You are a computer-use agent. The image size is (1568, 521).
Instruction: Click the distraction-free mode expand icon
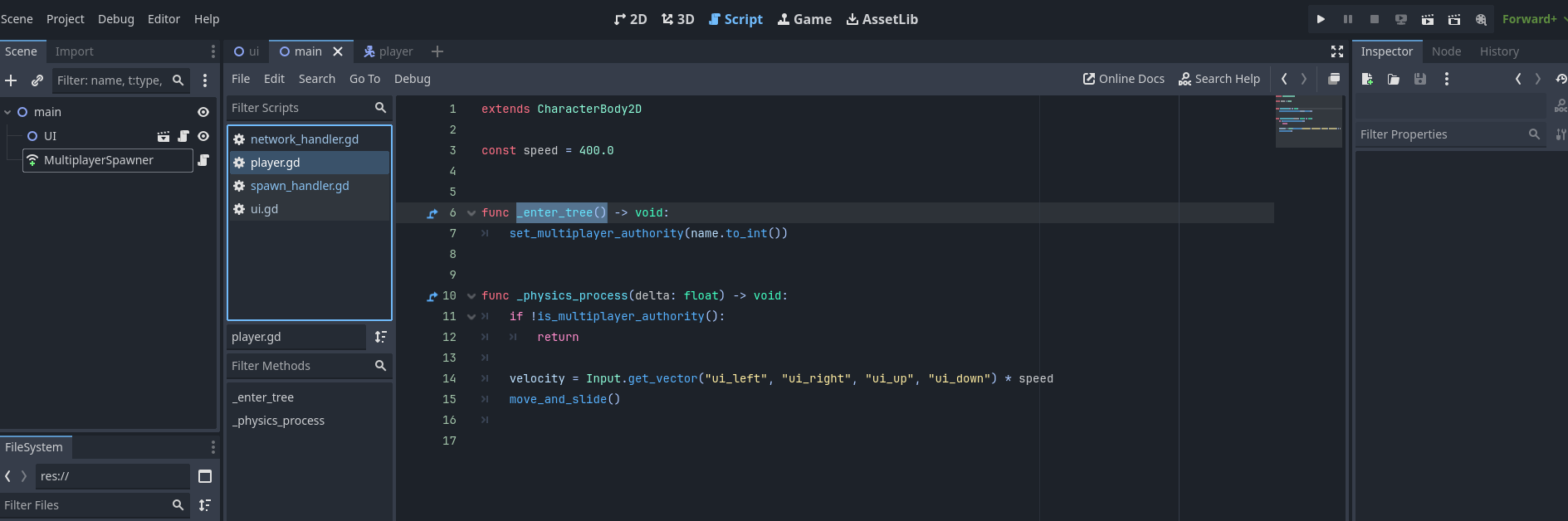[x=1337, y=51]
